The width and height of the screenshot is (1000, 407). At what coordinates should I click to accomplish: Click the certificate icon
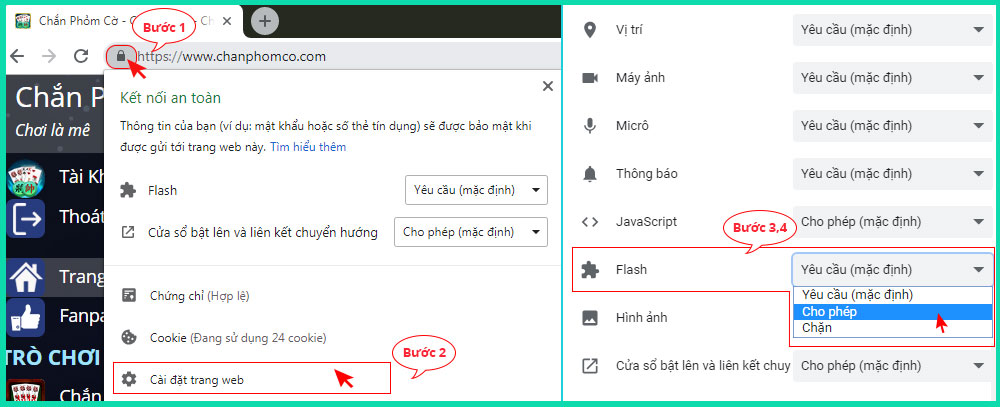129,295
